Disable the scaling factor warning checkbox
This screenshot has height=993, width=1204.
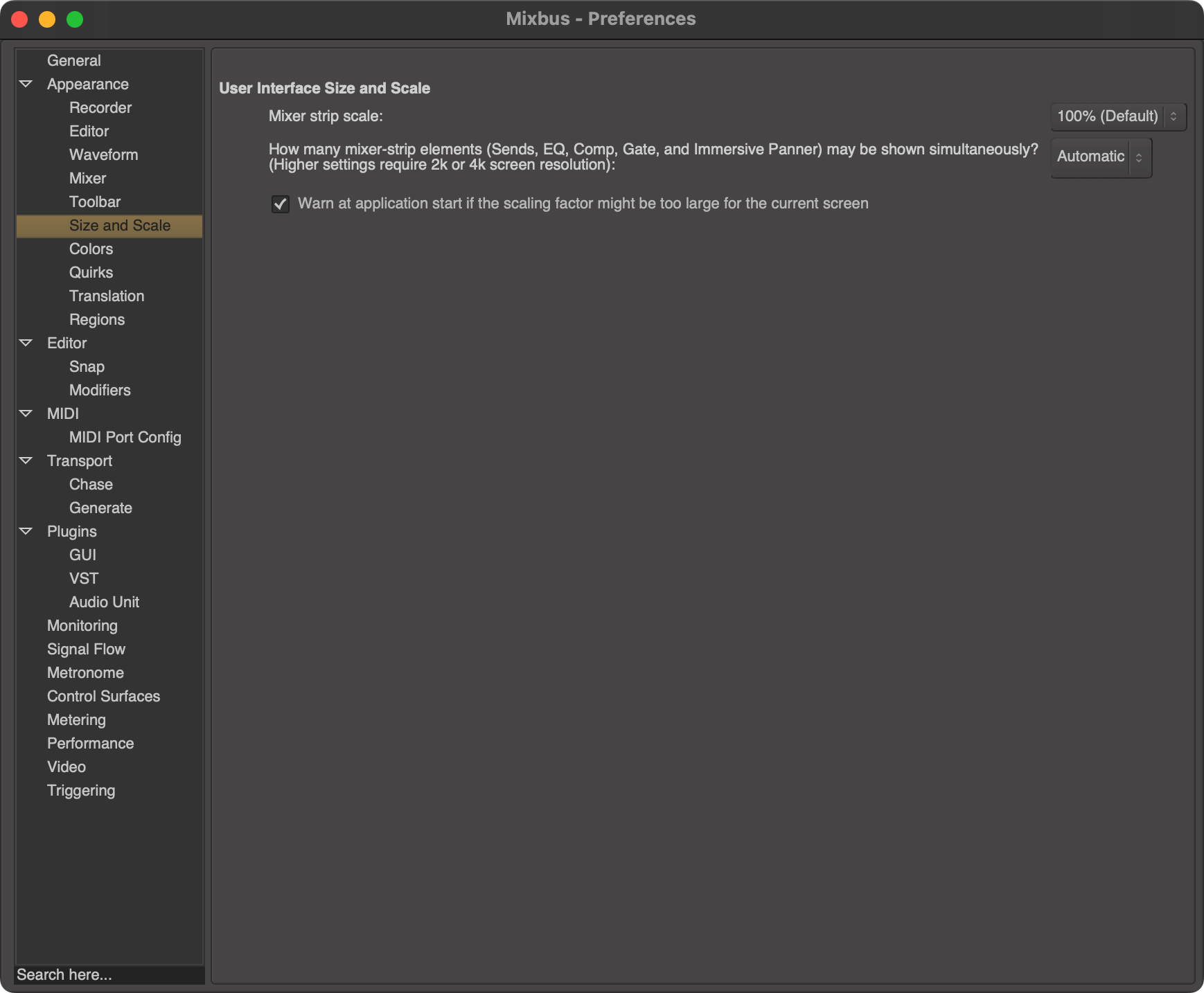[280, 204]
